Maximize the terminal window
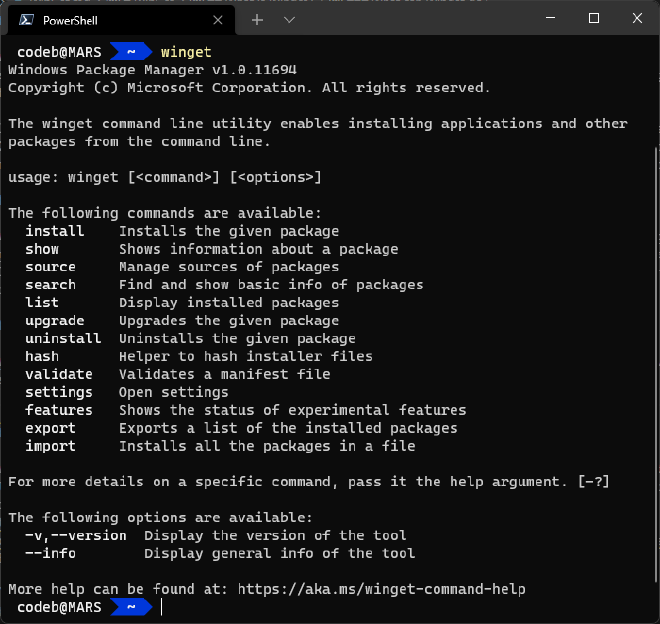This screenshot has height=624, width=660. (594, 18)
